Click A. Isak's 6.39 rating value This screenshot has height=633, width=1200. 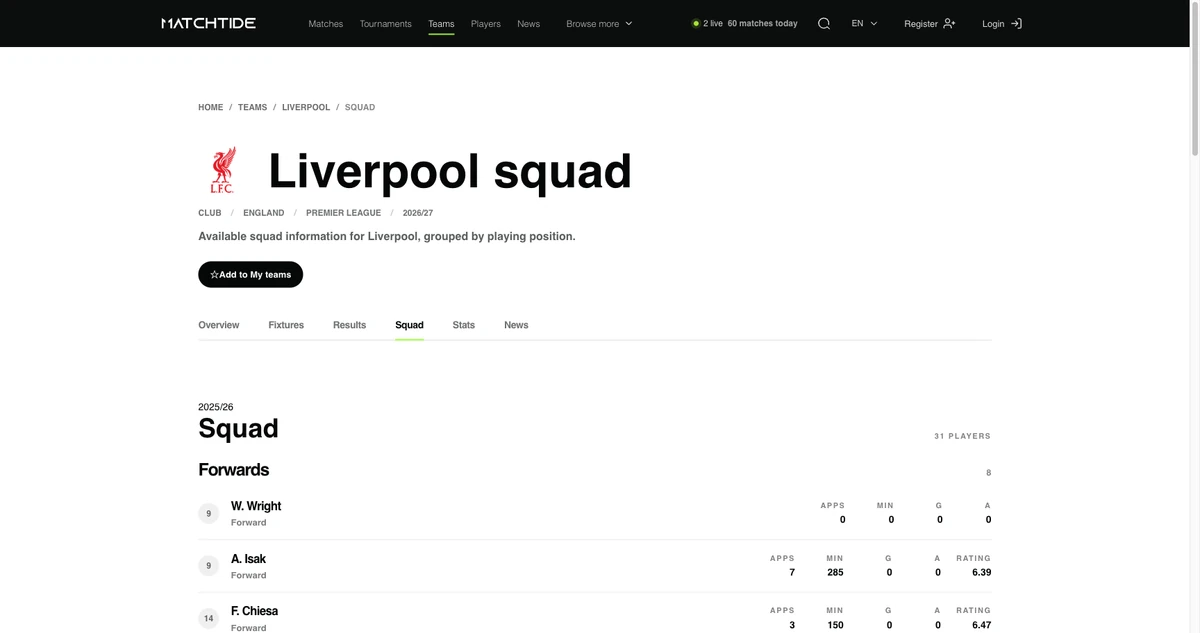pyautogui.click(x=980, y=572)
